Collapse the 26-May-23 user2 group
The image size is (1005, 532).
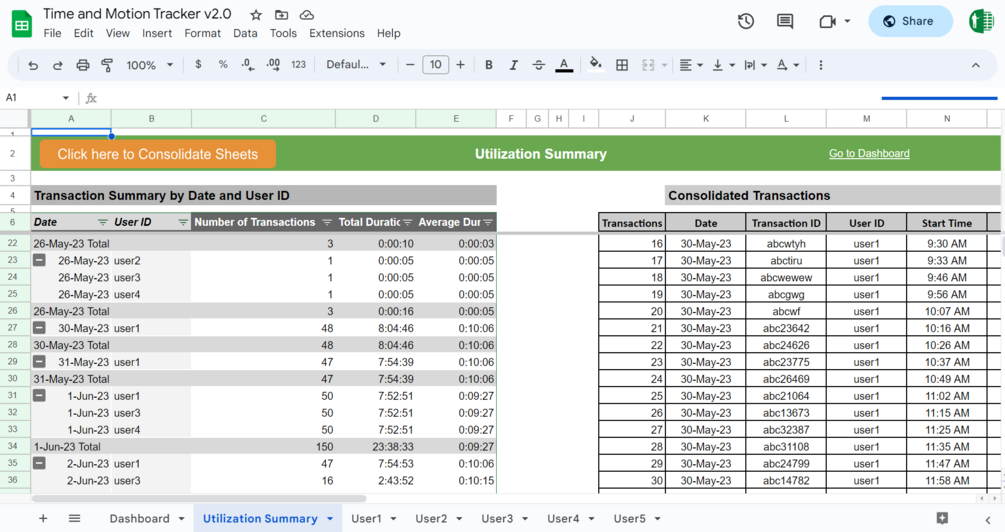click(x=39, y=260)
